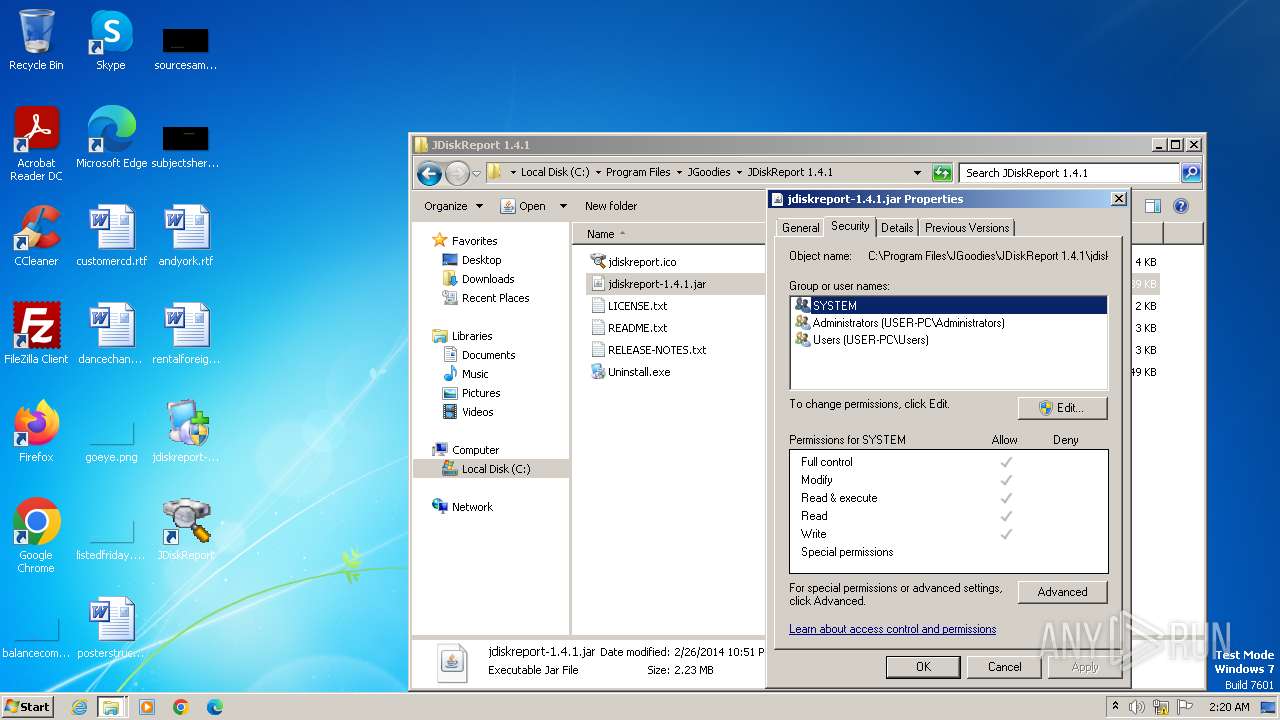Image resolution: width=1280 pixels, height=720 pixels.
Task: Switch to the Security tab
Action: tap(850, 227)
